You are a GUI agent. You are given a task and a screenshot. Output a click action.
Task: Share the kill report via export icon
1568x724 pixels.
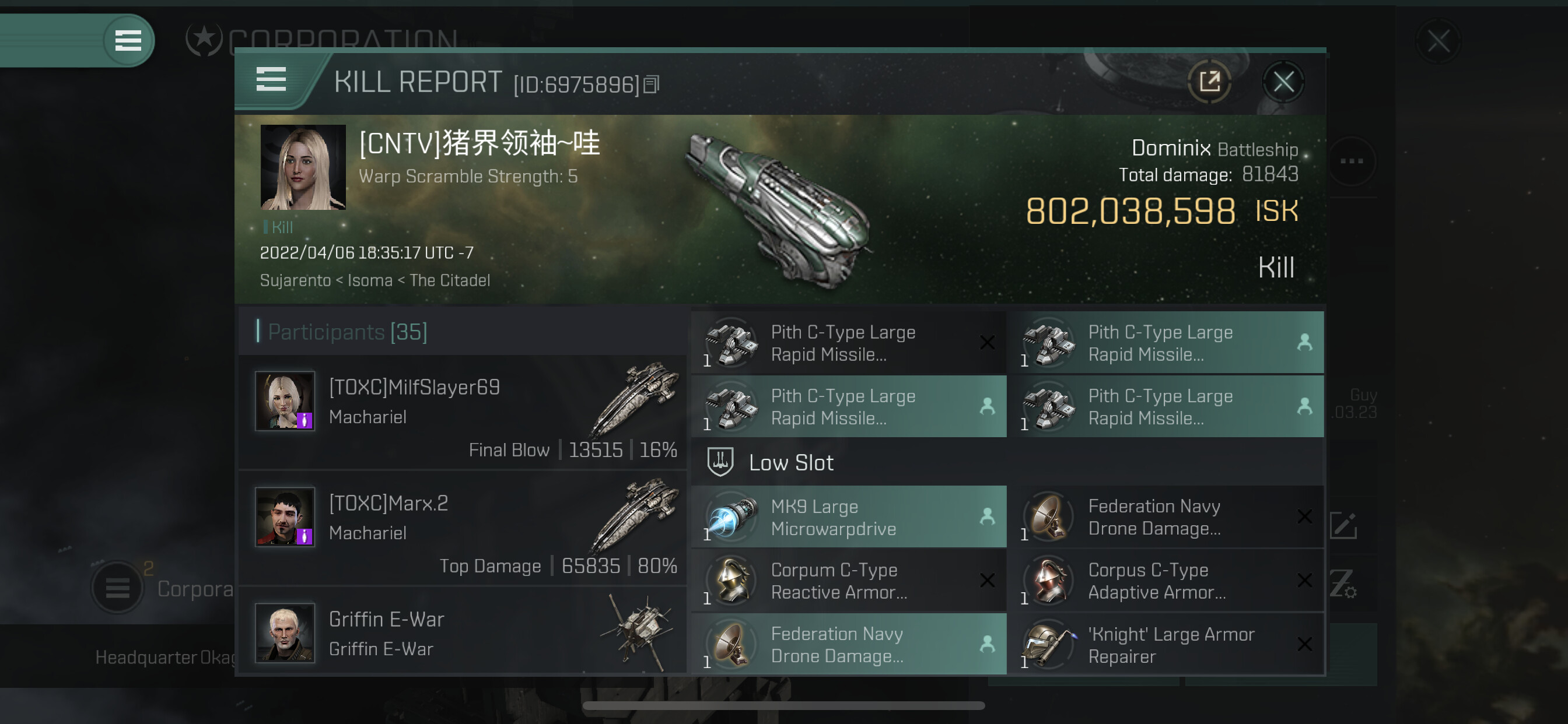coord(1209,81)
